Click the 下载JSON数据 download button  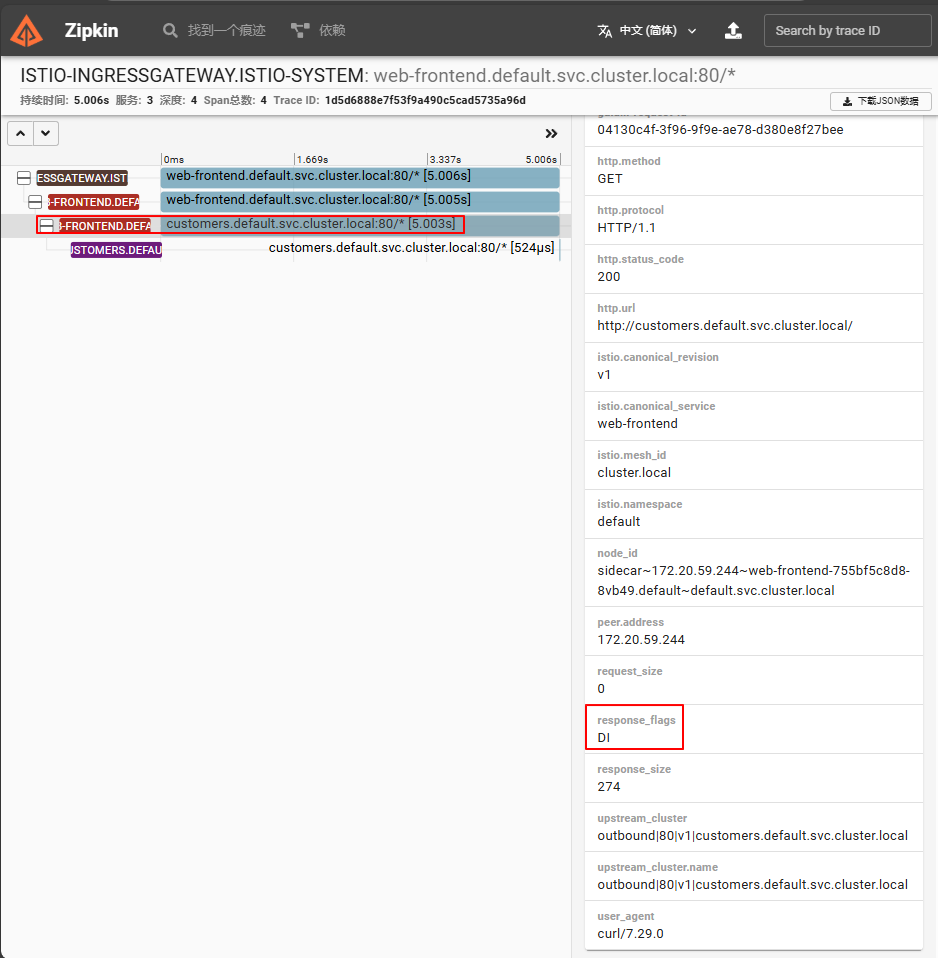881,101
